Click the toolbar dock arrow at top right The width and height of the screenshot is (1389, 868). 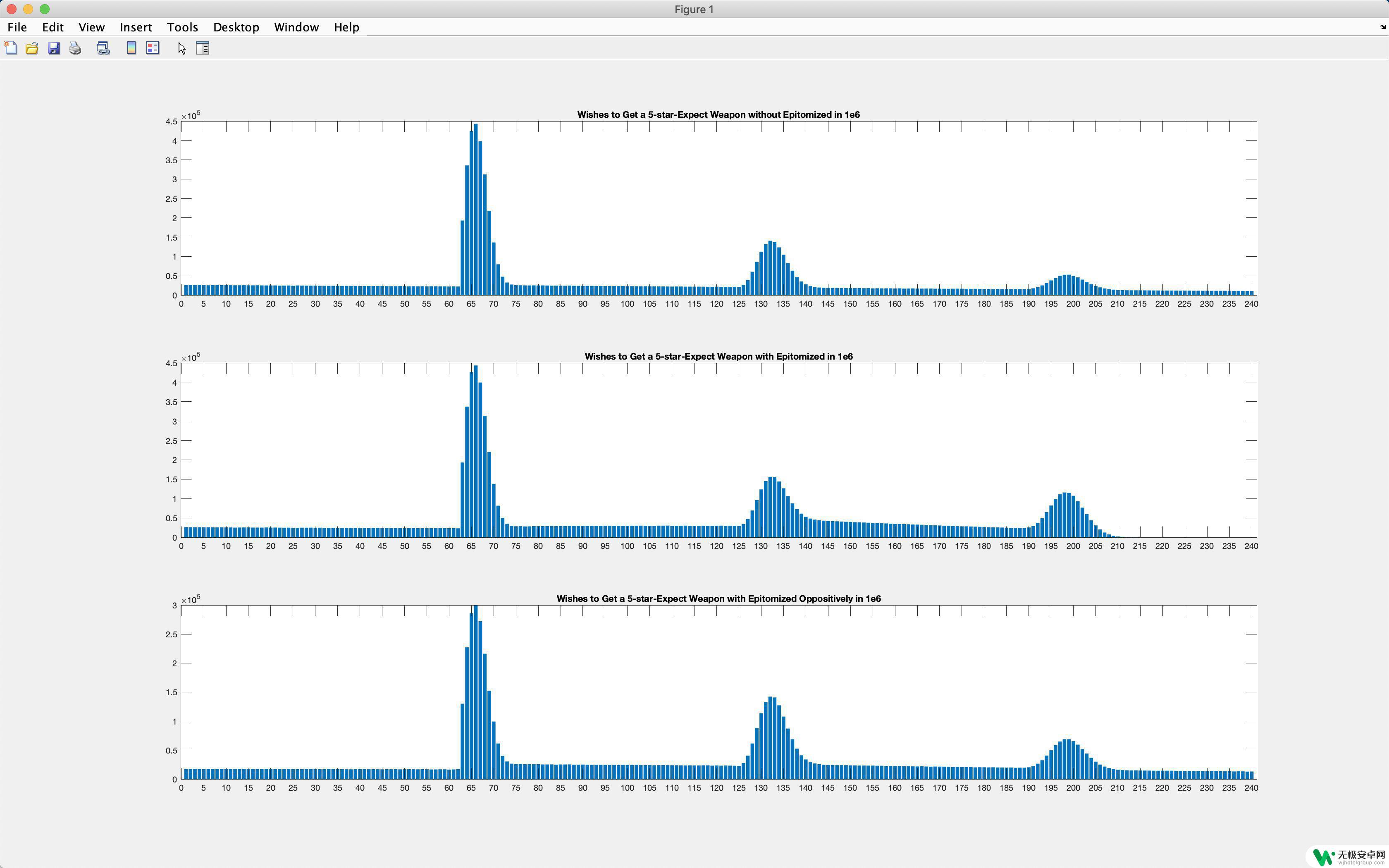click(x=1383, y=27)
